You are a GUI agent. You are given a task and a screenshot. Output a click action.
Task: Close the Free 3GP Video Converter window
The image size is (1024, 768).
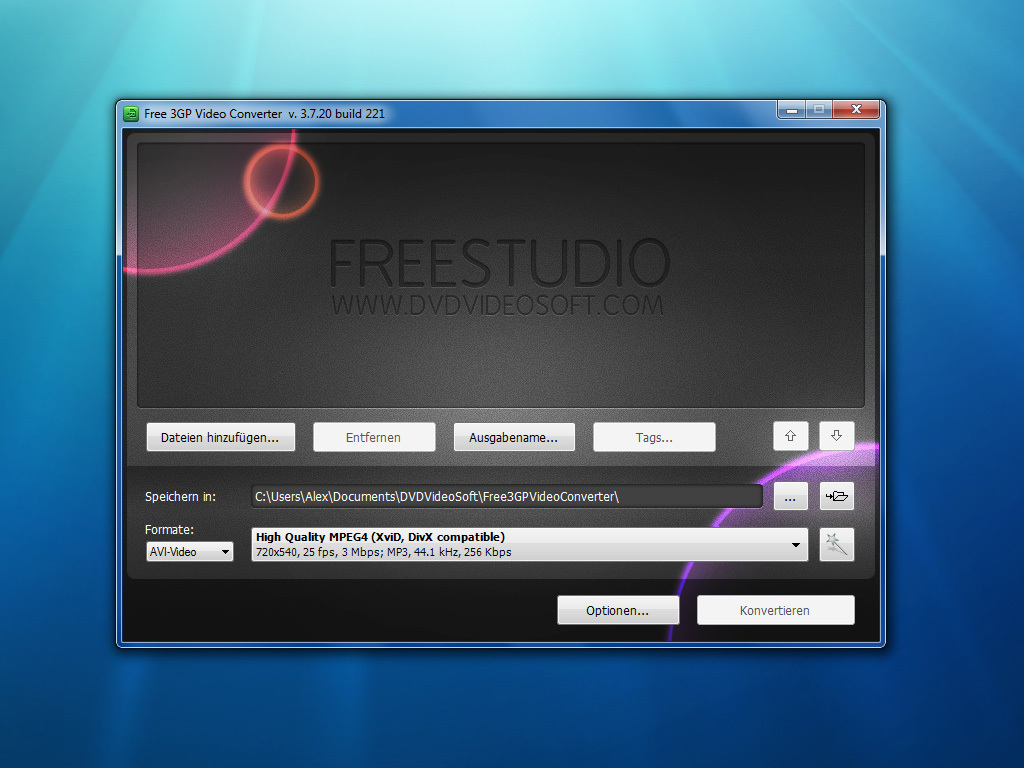[x=856, y=110]
